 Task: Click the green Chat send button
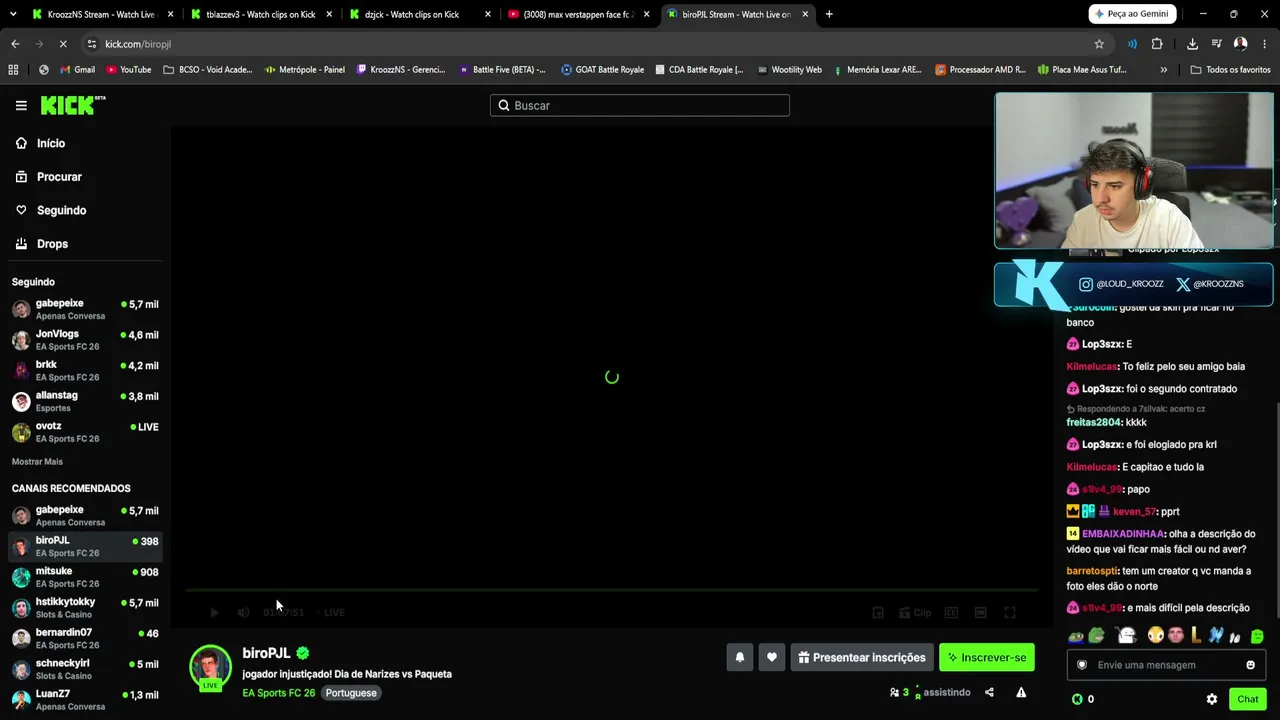pyautogui.click(x=1247, y=699)
